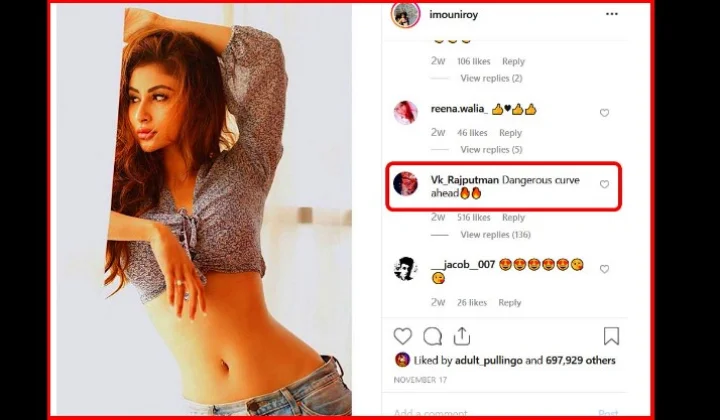Screen dimensions: 720x420
Task: Expand View replies (2) thread
Action: point(491,78)
